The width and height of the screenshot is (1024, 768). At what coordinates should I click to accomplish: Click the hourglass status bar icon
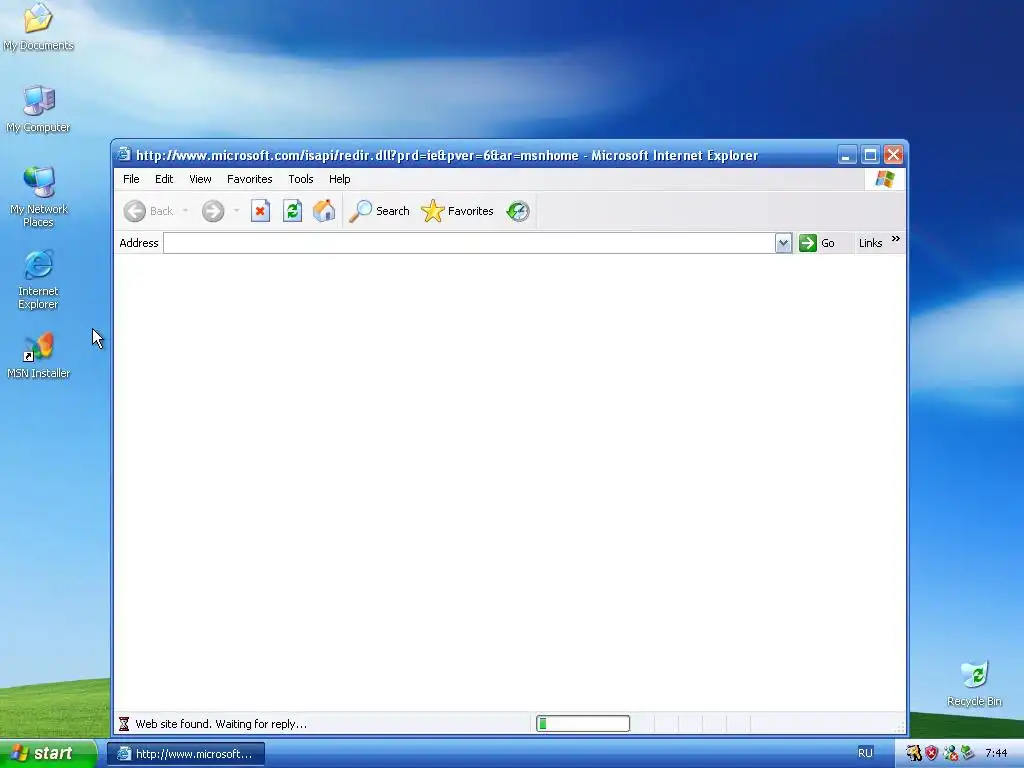(124, 724)
